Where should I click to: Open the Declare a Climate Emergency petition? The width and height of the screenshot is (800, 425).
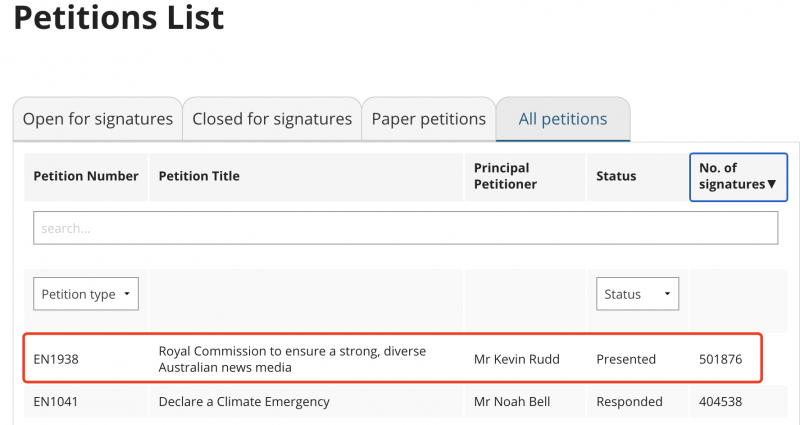pyautogui.click(x=244, y=402)
